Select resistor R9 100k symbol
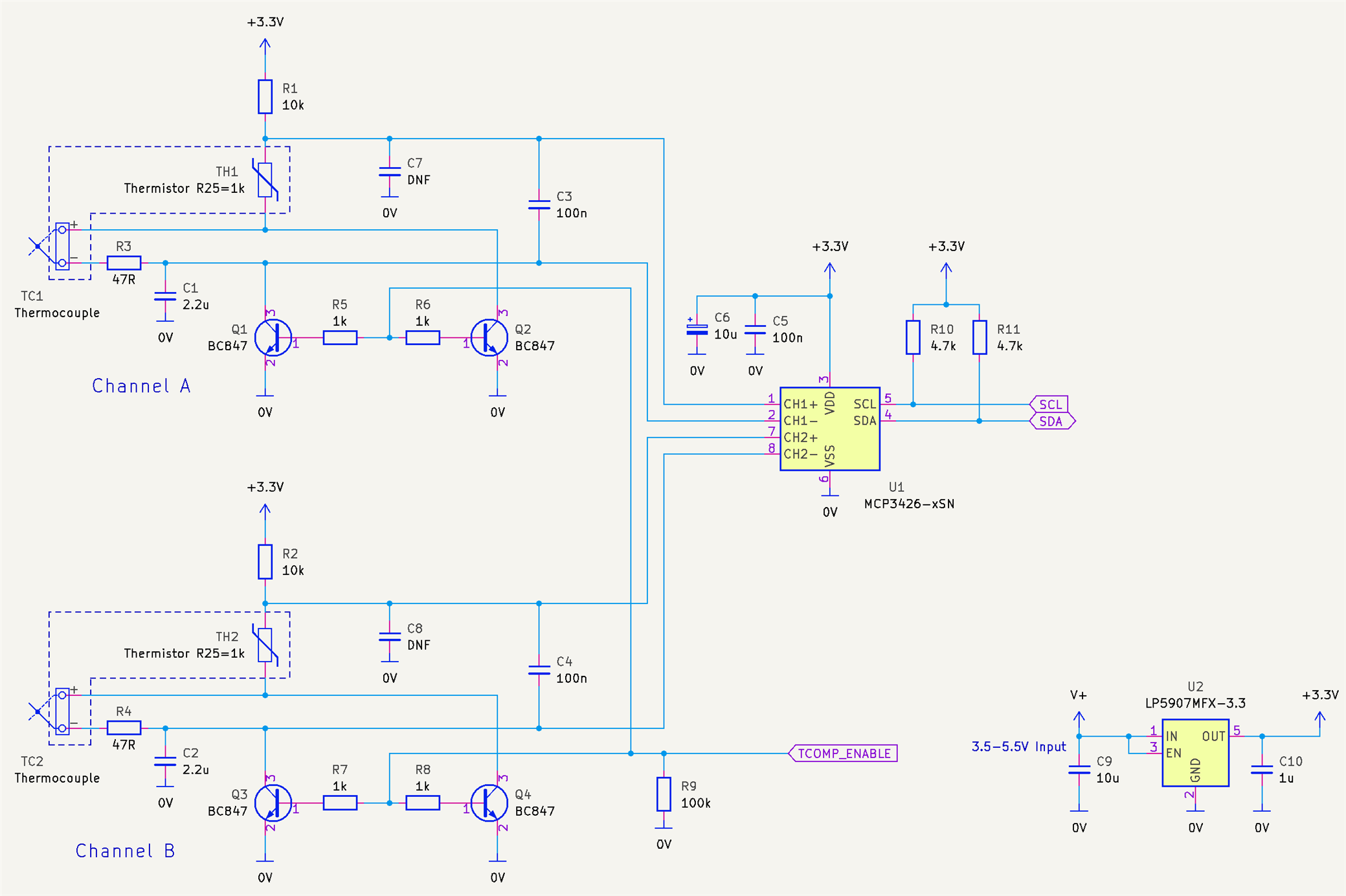 click(664, 794)
